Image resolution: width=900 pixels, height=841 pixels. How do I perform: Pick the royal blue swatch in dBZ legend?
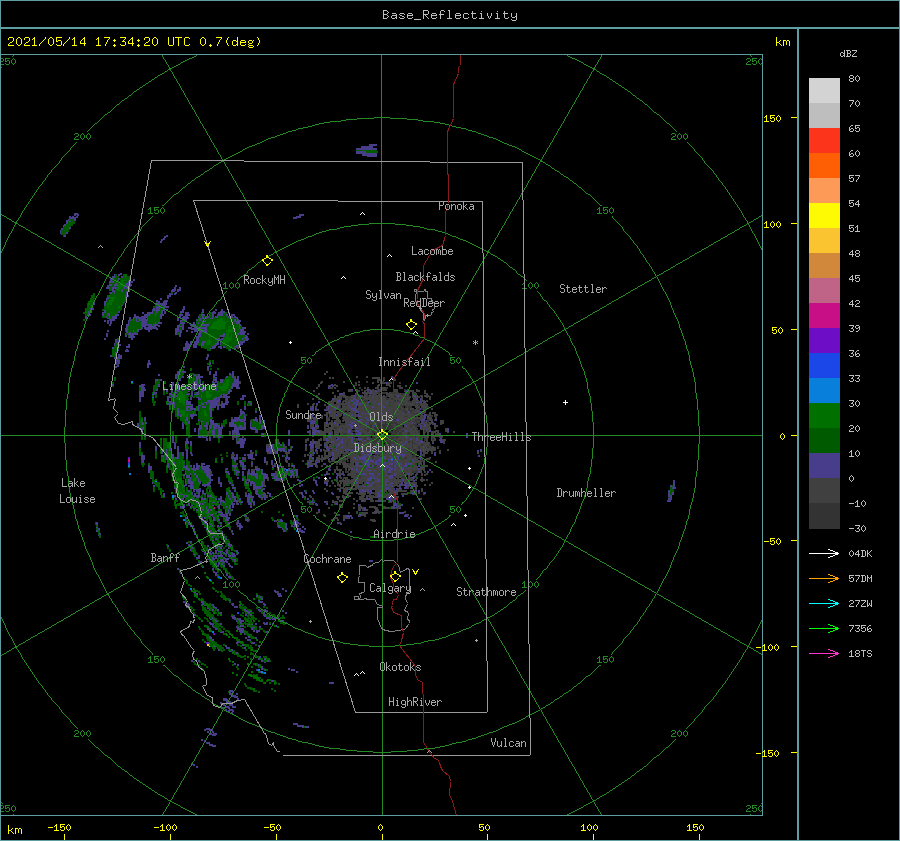(824, 365)
